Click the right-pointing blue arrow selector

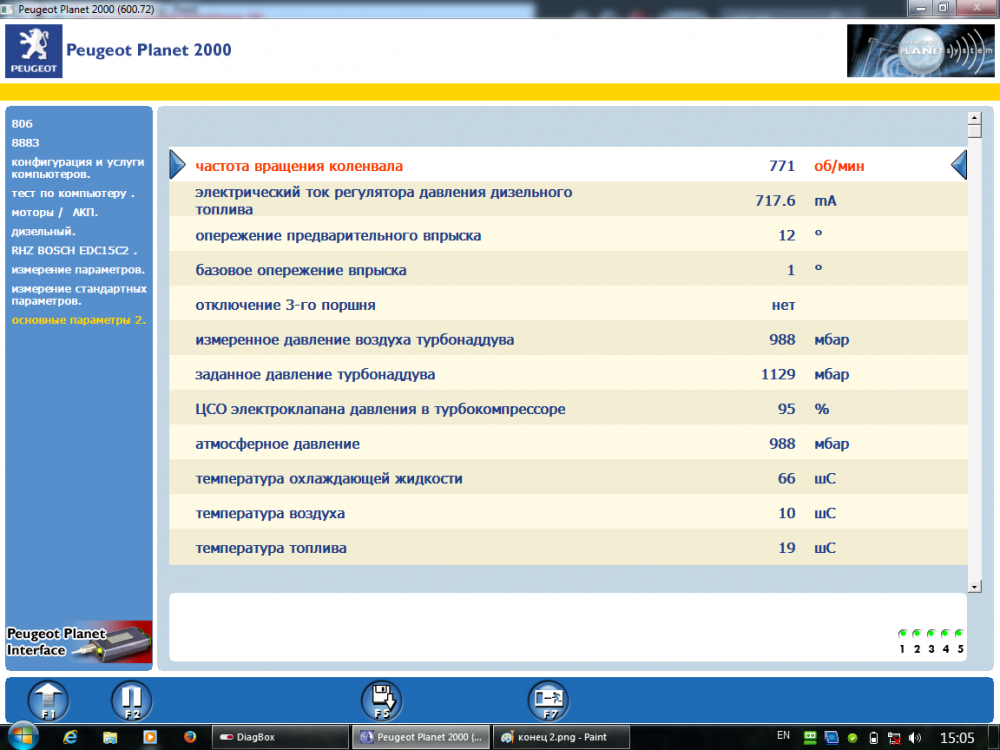point(178,165)
